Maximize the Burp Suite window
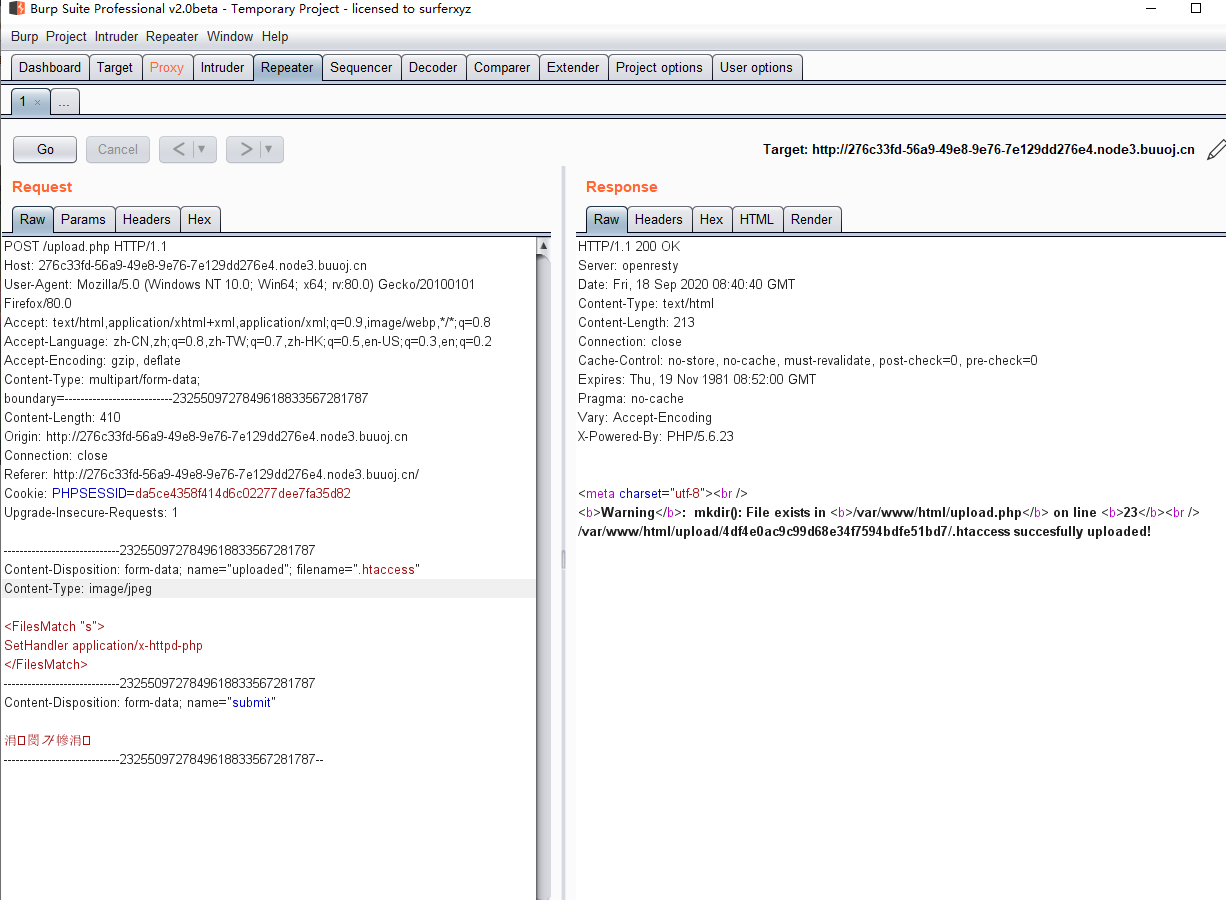The image size is (1226, 900). pos(1196,9)
